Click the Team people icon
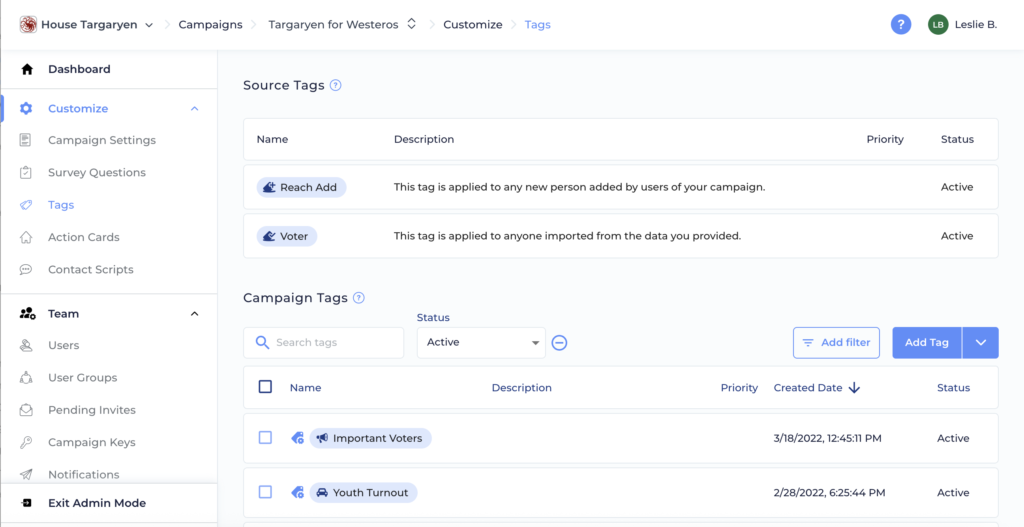 27,314
